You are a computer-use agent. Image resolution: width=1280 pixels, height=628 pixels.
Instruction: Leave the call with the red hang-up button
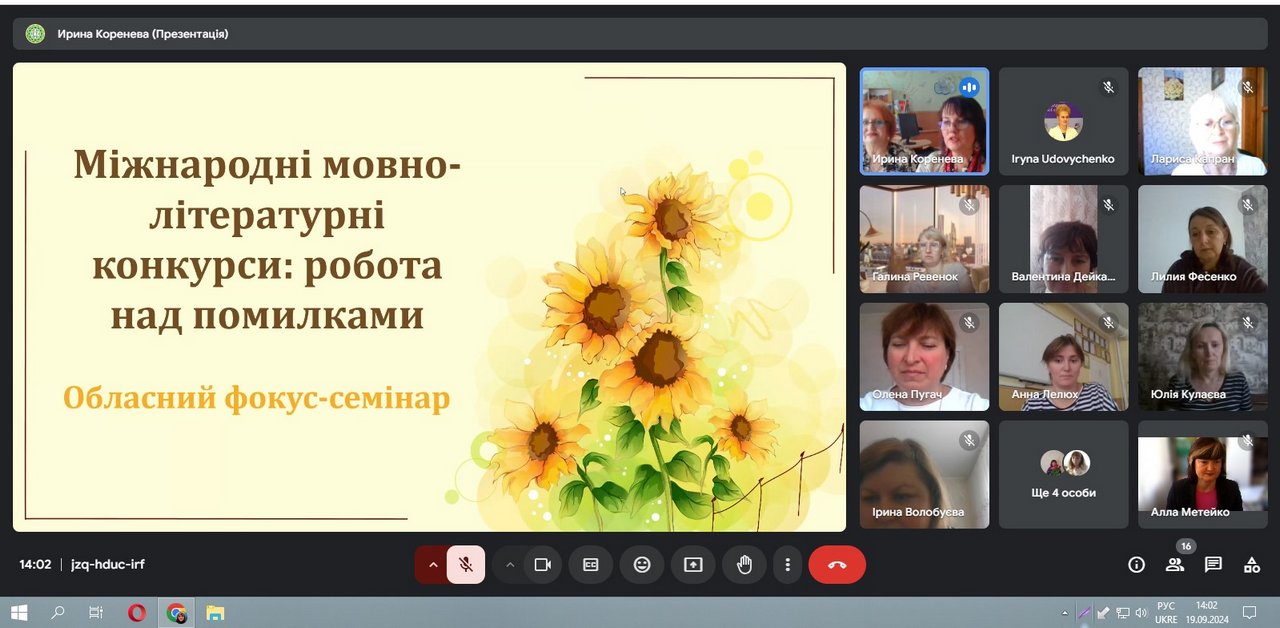837,565
